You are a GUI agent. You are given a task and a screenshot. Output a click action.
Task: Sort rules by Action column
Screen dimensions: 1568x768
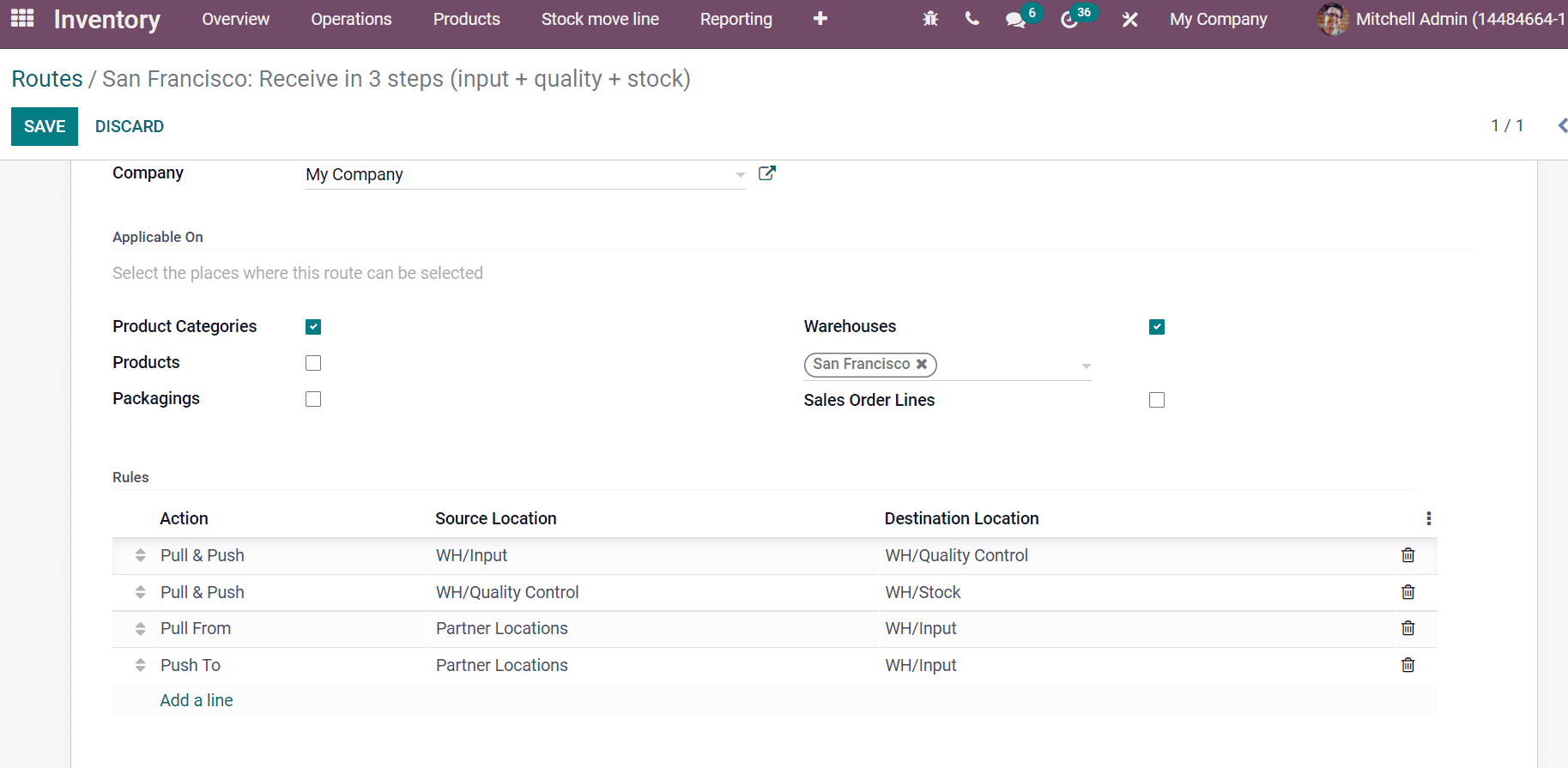pyautogui.click(x=184, y=518)
